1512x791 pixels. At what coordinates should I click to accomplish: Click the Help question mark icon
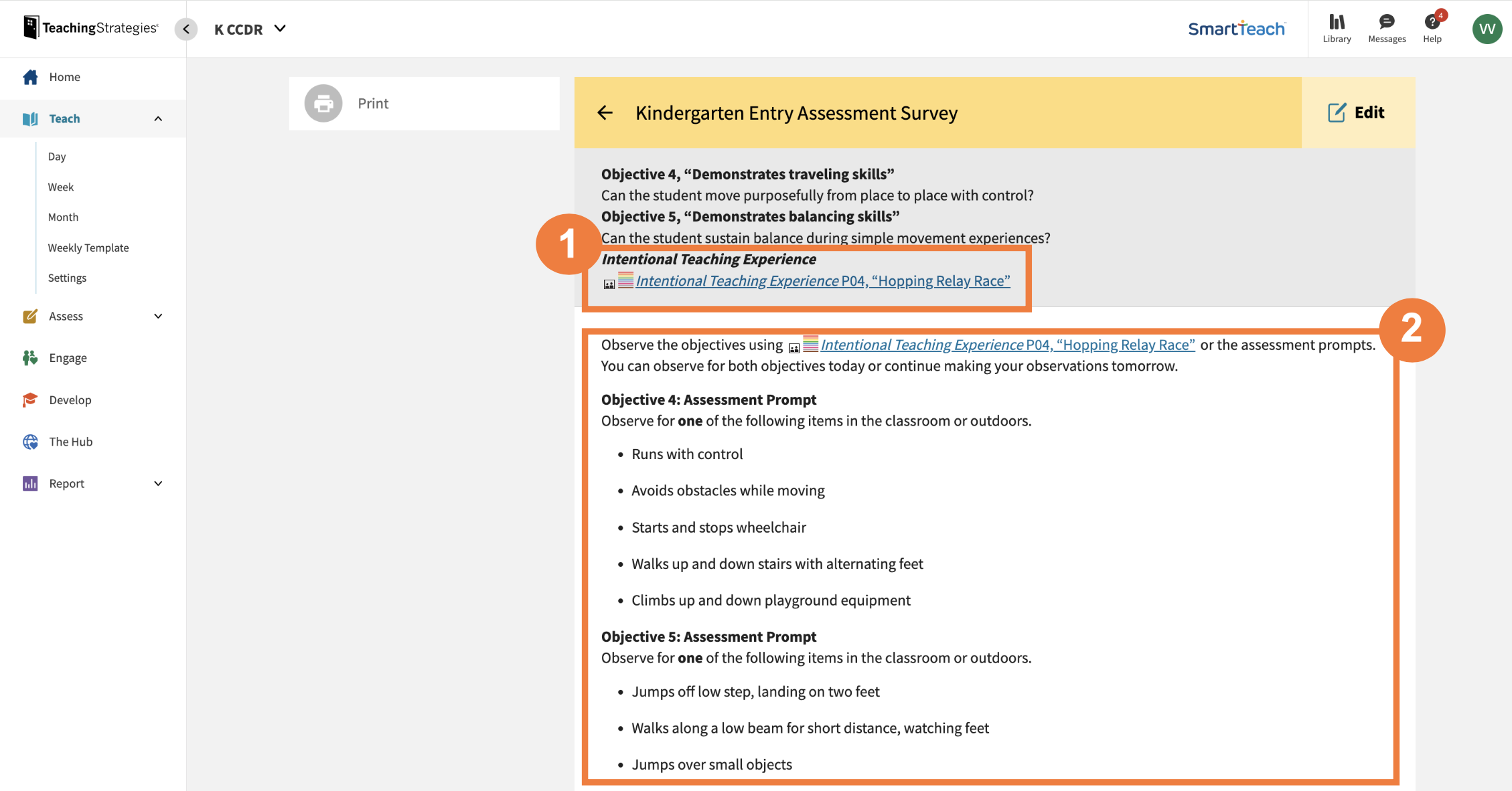click(x=1432, y=21)
